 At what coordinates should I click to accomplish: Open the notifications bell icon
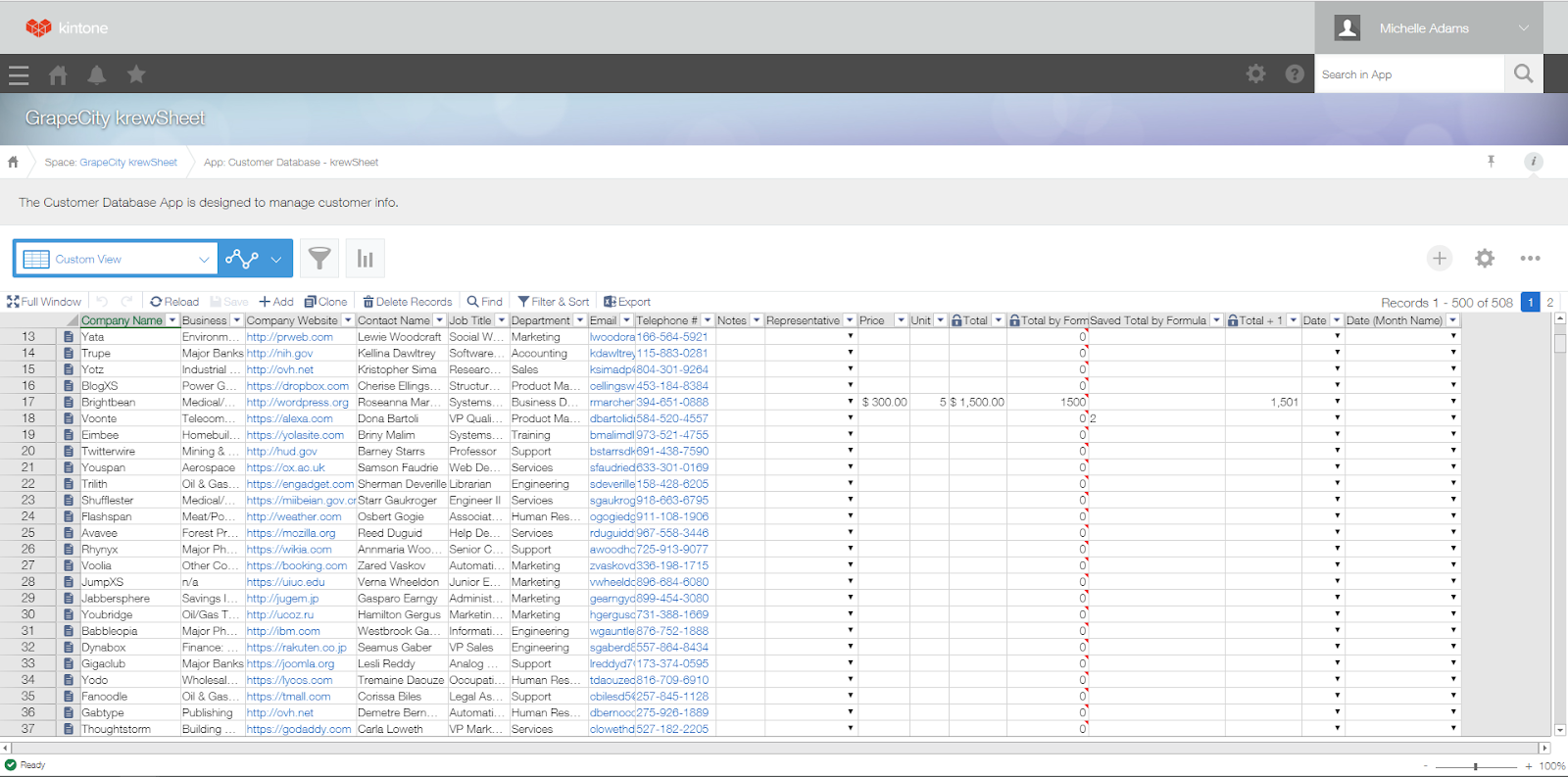tap(97, 74)
